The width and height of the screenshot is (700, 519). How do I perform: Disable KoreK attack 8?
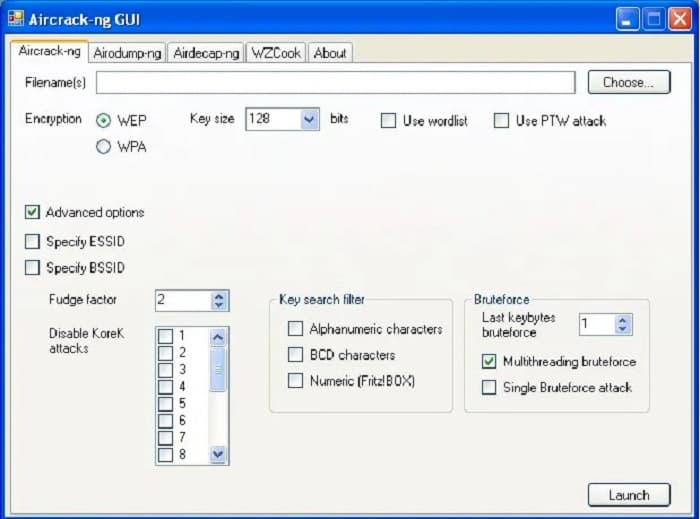(x=166, y=455)
